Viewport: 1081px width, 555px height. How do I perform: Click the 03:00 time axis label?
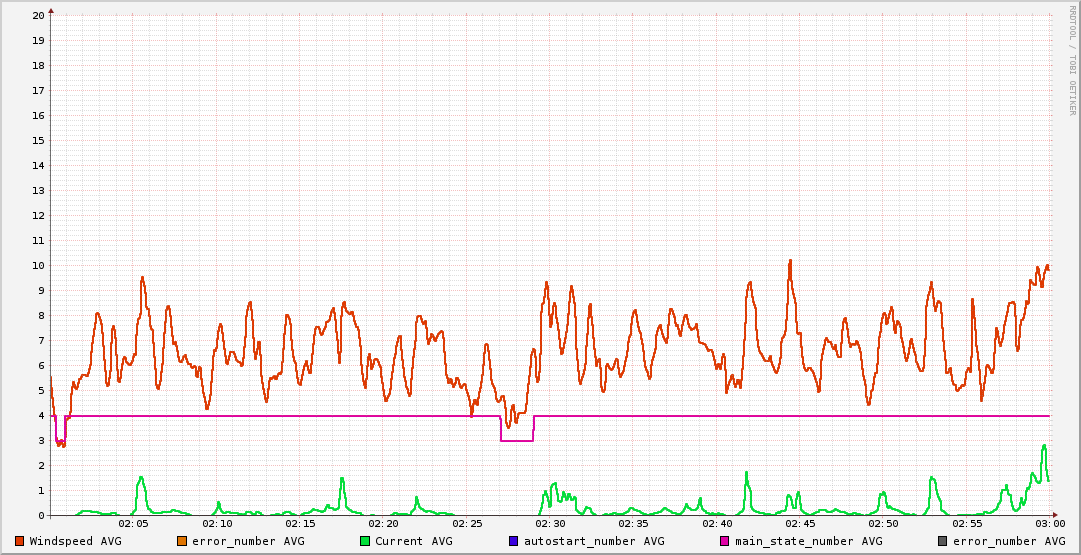coord(1049,524)
